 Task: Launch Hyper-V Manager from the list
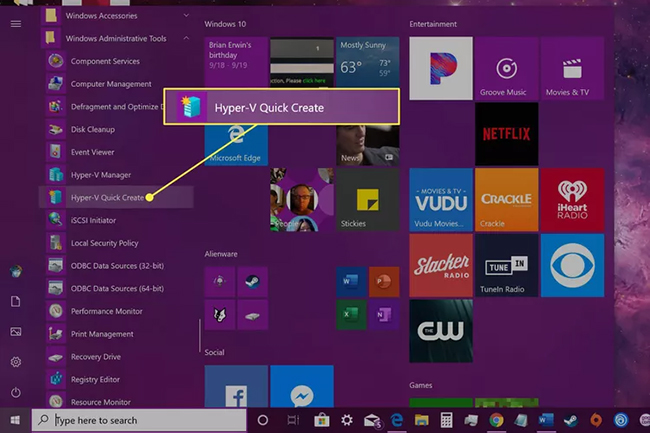coord(100,175)
